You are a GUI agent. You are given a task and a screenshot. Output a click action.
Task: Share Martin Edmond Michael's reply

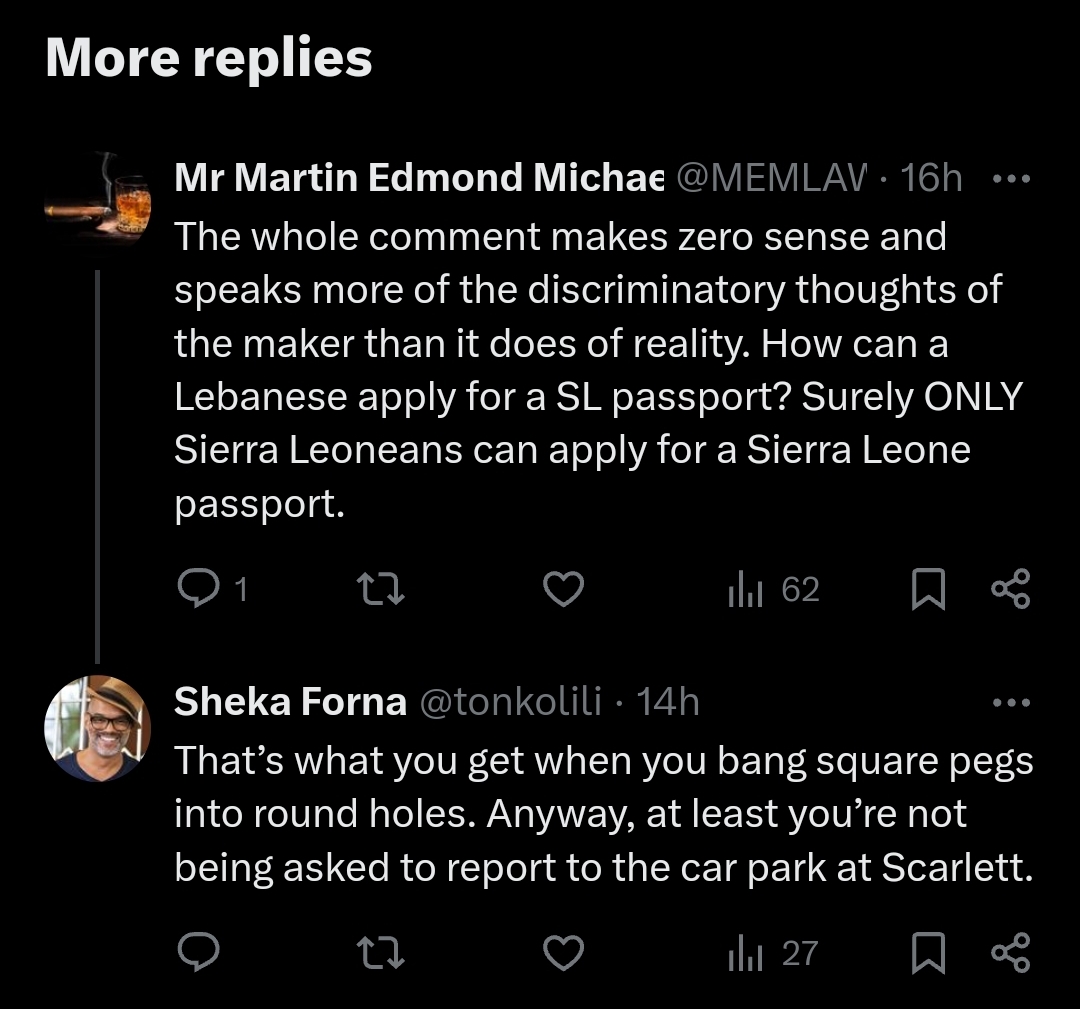(1010, 589)
